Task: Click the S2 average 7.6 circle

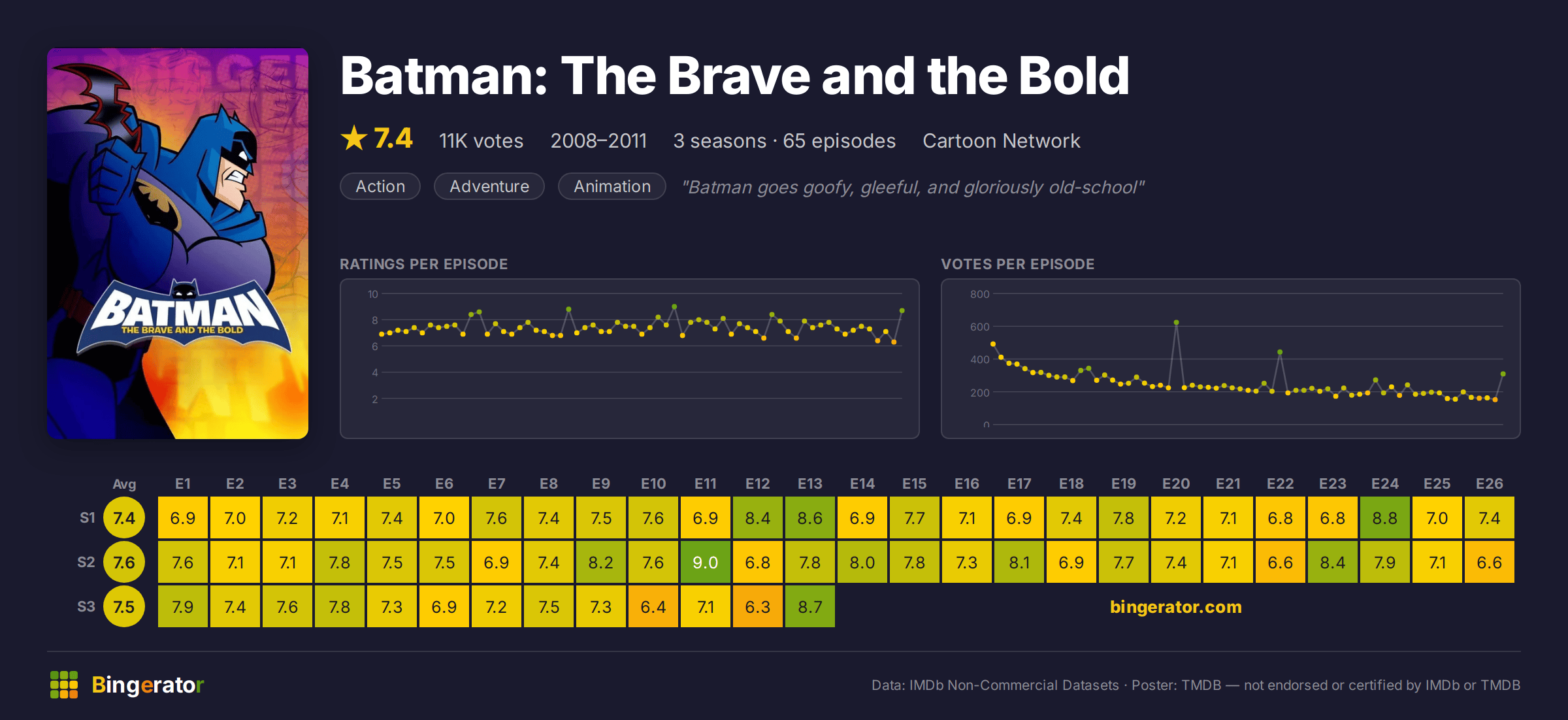Action: [124, 563]
